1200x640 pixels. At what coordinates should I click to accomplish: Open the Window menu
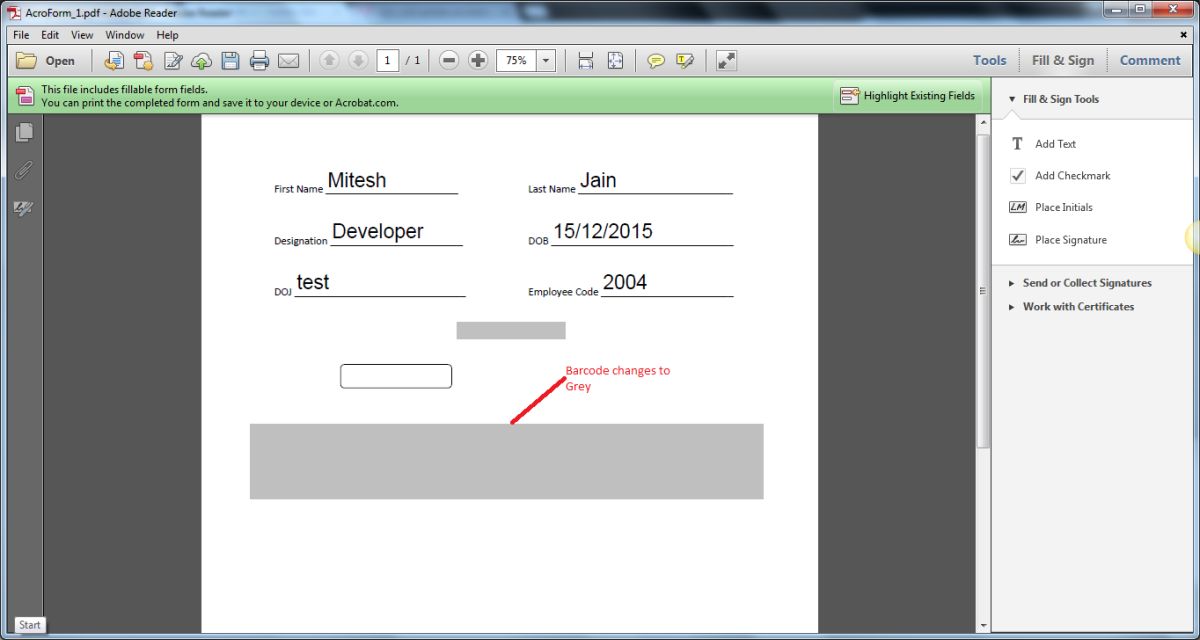(x=125, y=35)
